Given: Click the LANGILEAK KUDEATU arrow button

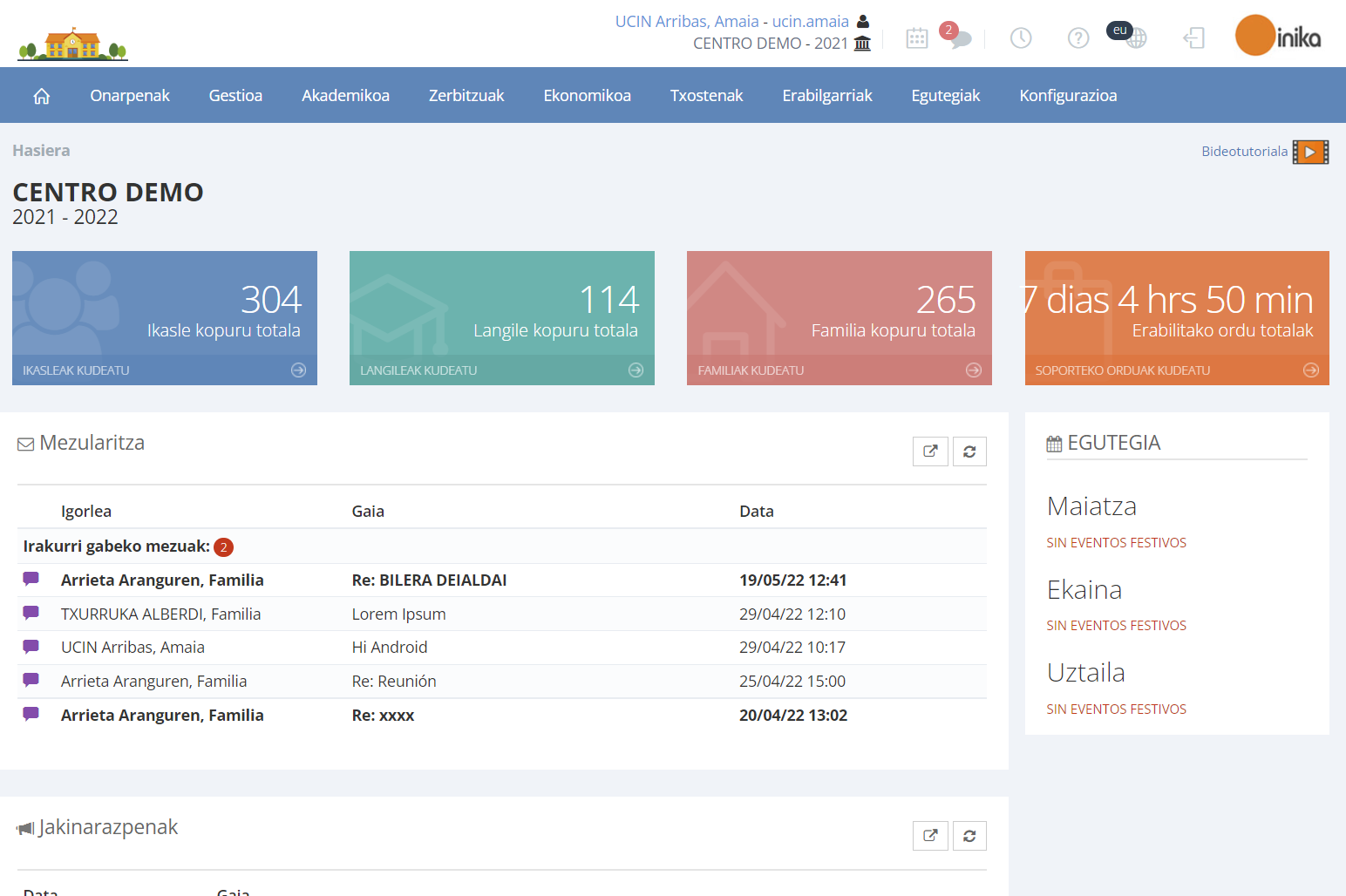Looking at the screenshot, I should (636, 370).
